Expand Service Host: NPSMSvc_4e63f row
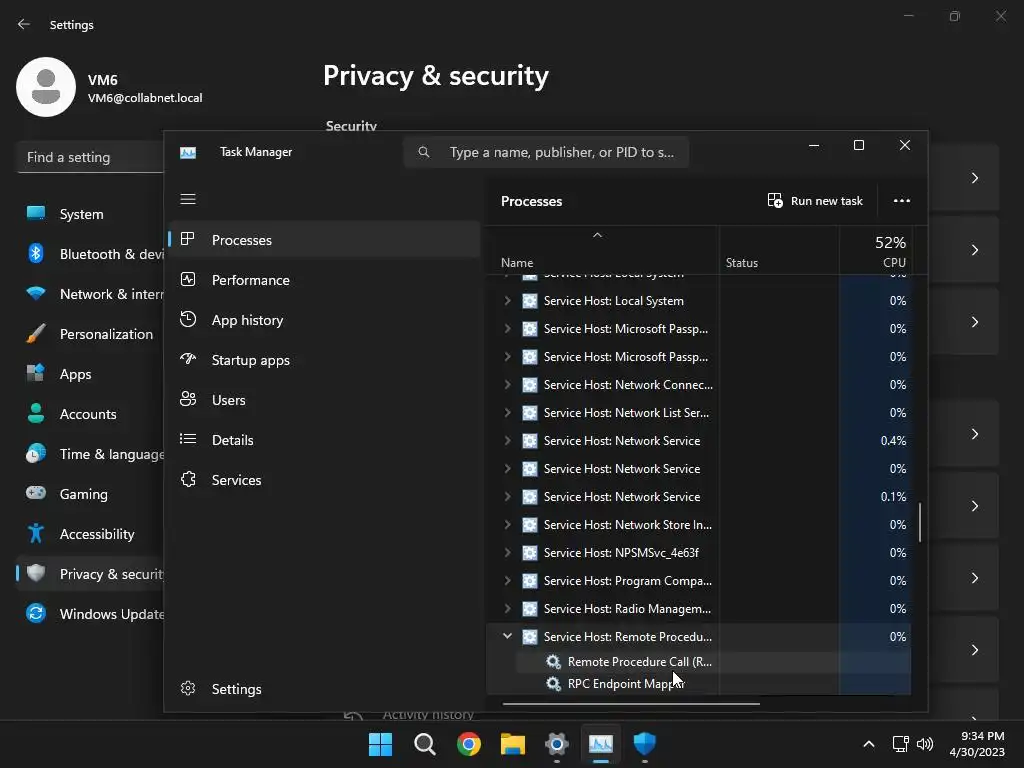 click(507, 553)
